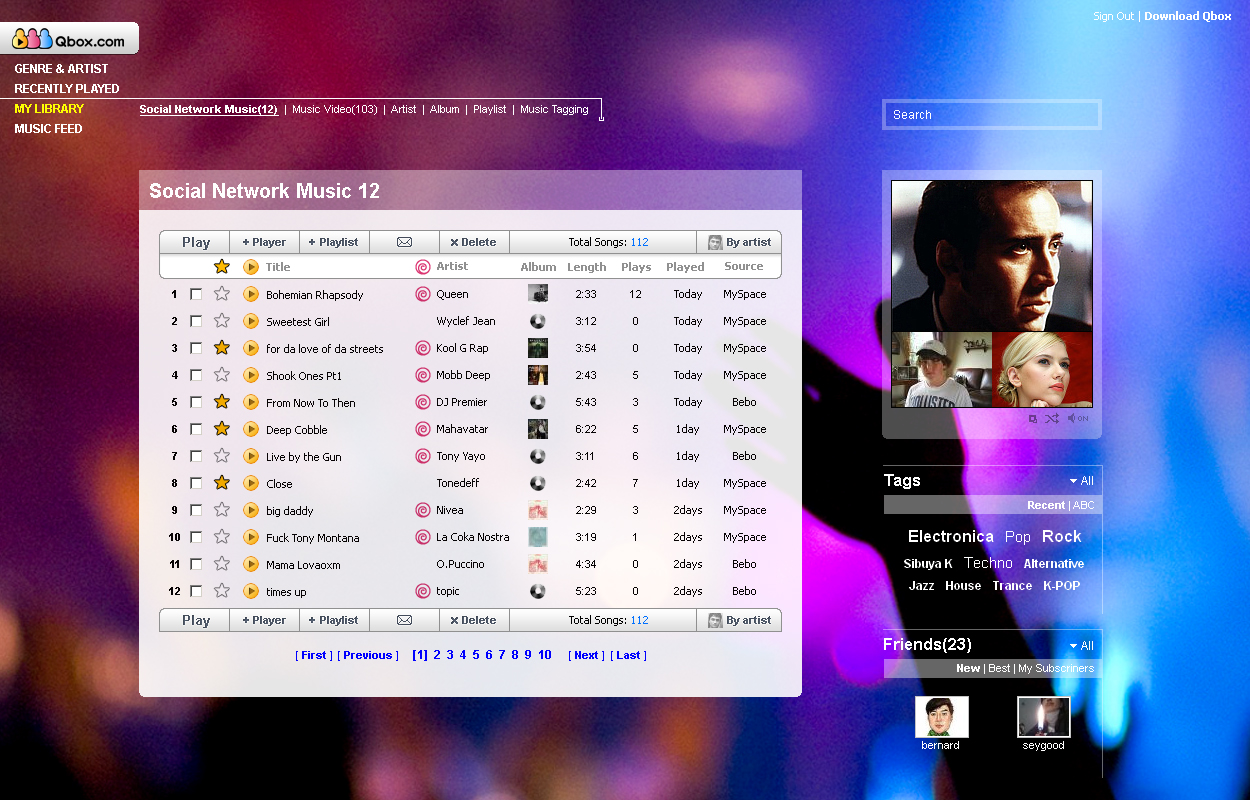Open the Album tab
The image size is (1250, 800).
point(445,109)
